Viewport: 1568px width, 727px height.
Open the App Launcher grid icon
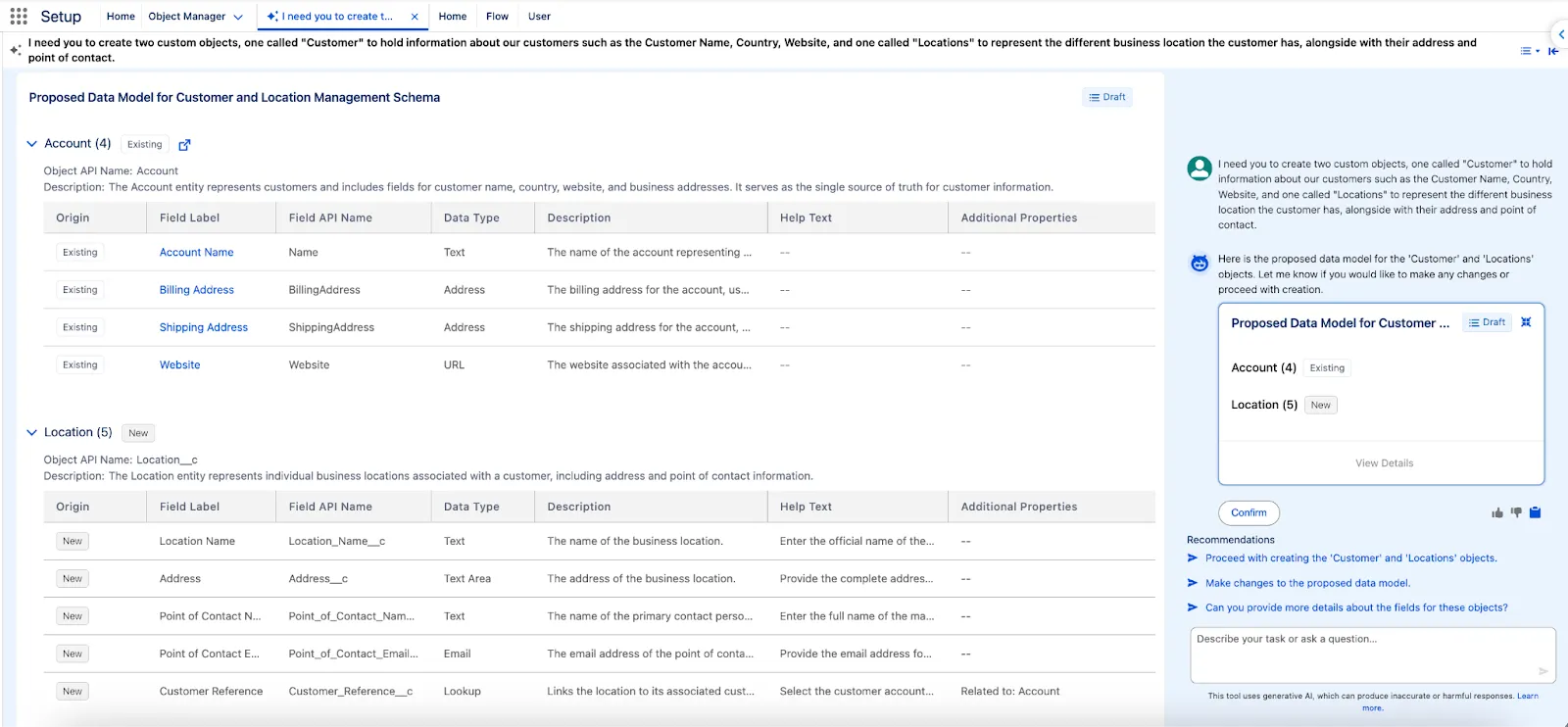point(19,17)
